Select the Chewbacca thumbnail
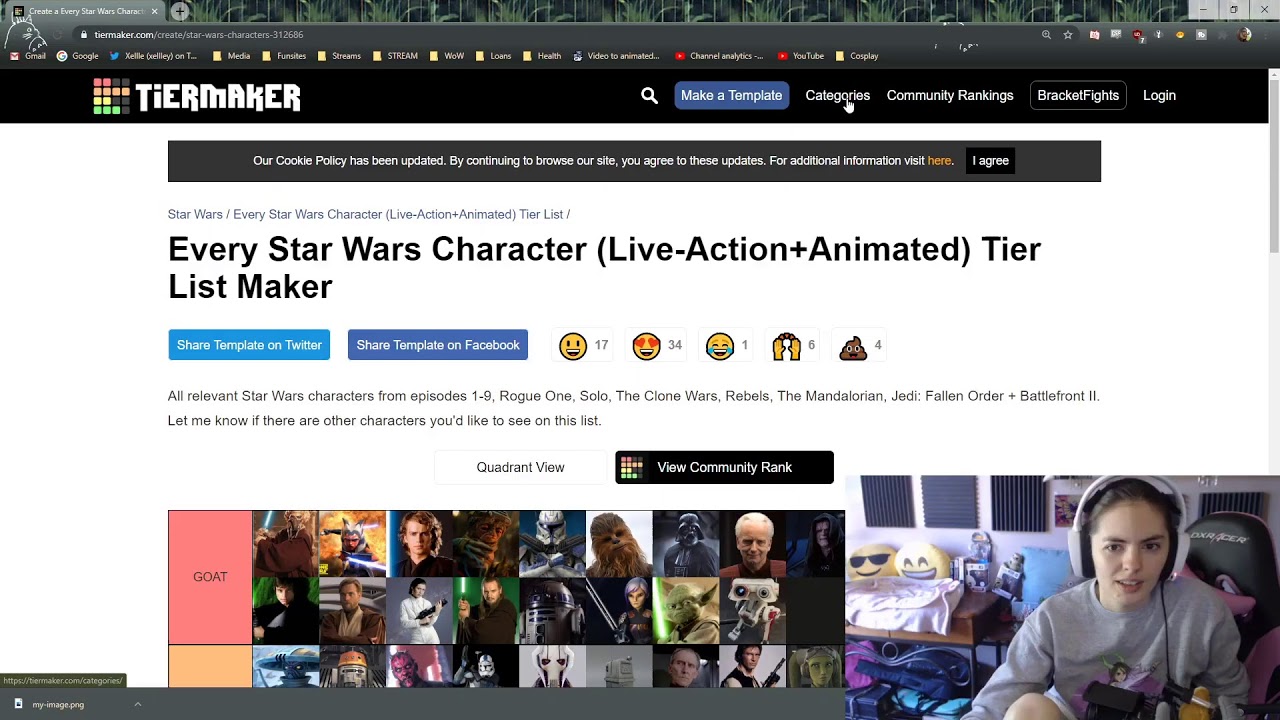The image size is (1280, 720). tap(619, 544)
